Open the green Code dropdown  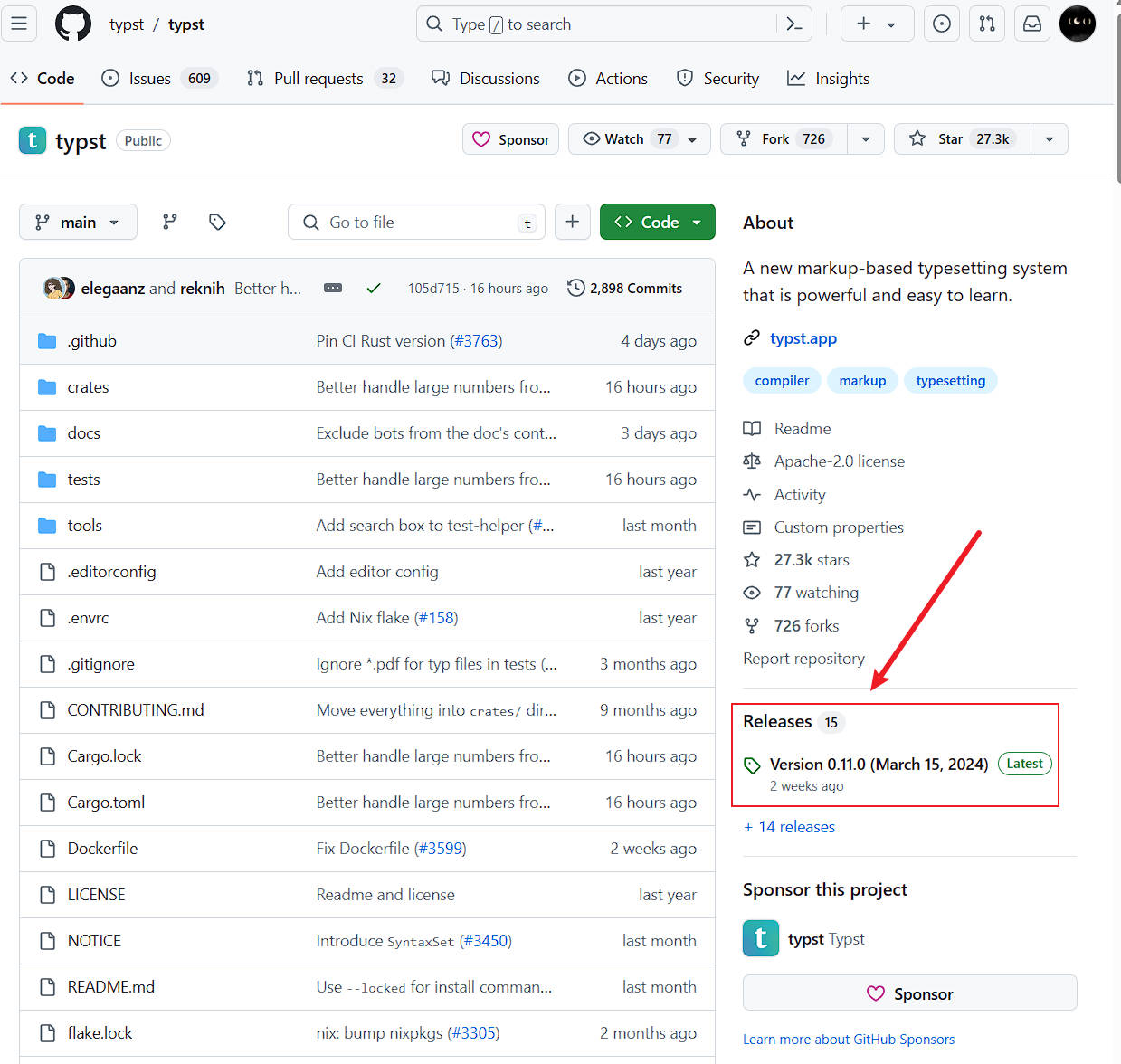pyautogui.click(x=657, y=222)
